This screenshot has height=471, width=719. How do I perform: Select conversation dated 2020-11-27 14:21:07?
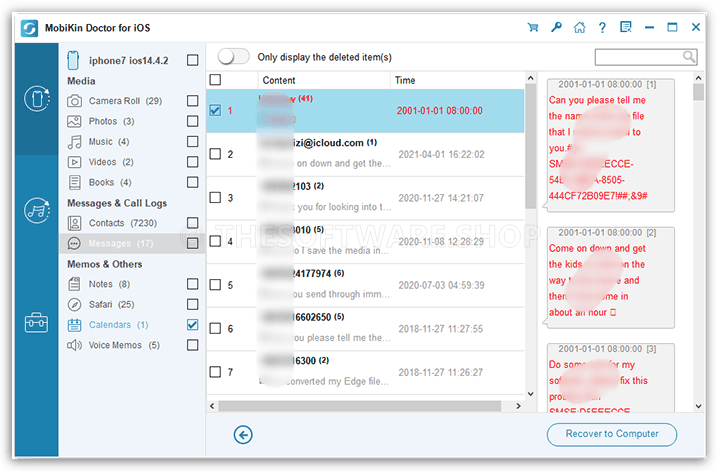click(365, 198)
